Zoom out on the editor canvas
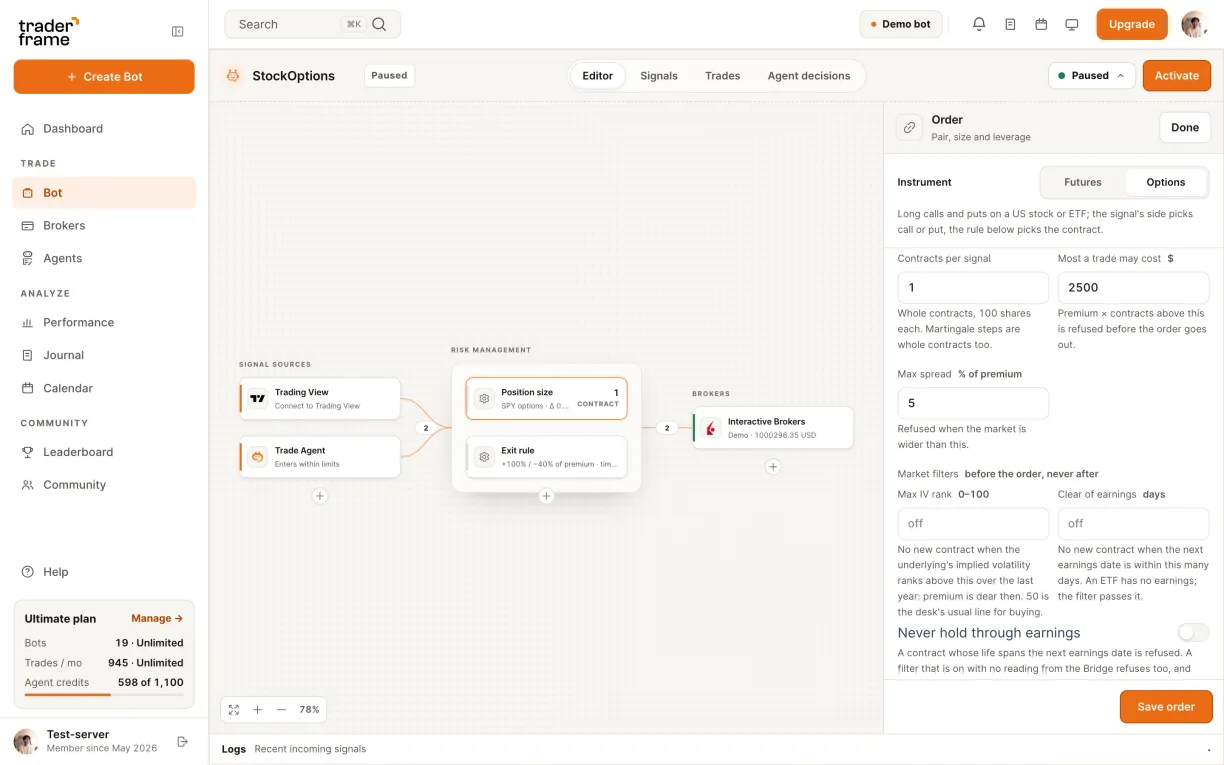This screenshot has height=765, width=1224. pyautogui.click(x=281, y=709)
